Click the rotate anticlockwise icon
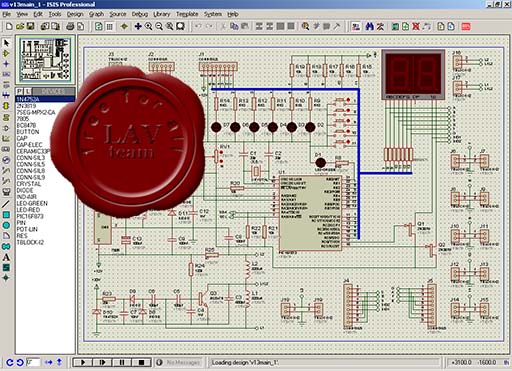 coord(20,362)
